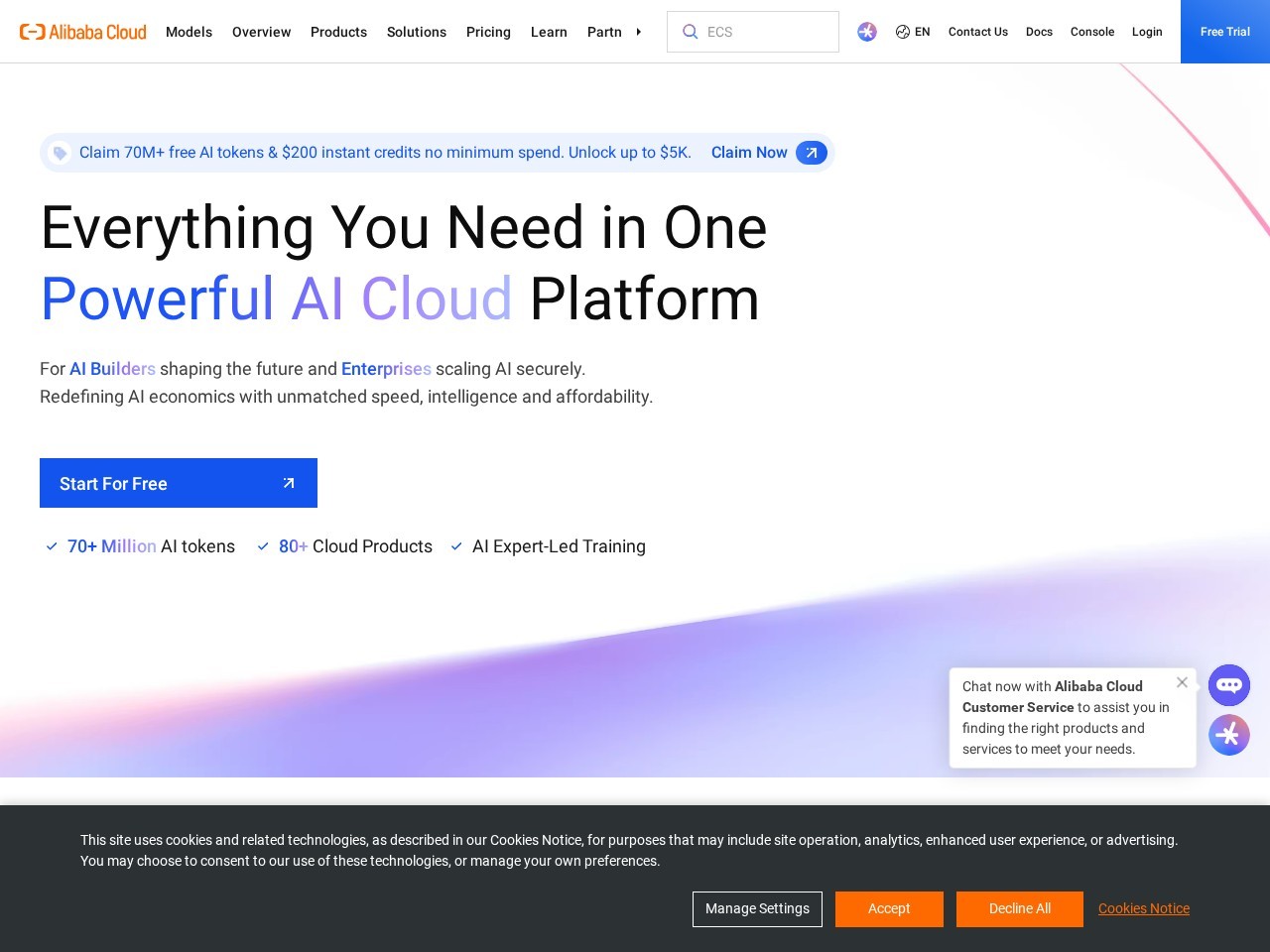Screen dimensions: 1270x952
Task: Click the Alibaba Cloud logo
Action: 83,32
